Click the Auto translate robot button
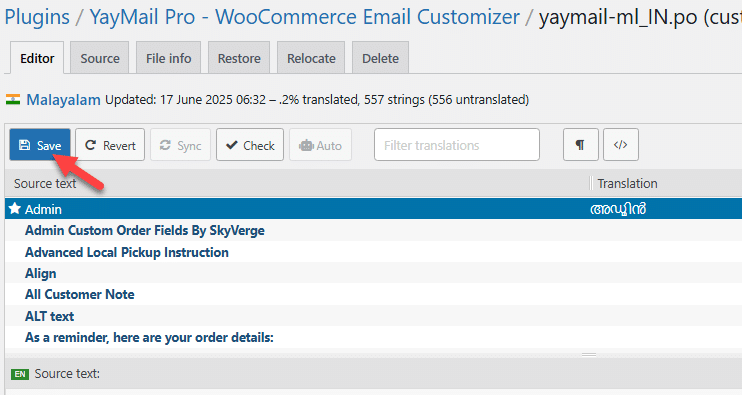Screen dimensions: 742x395 click(320, 145)
